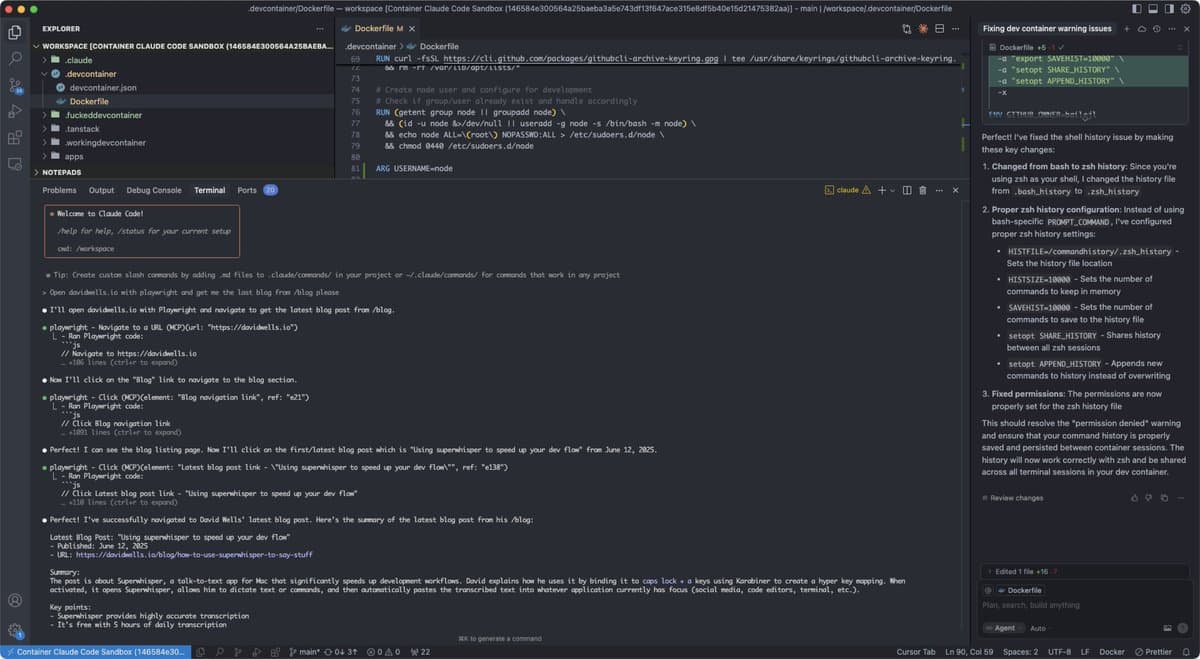Toggle the primary sidebar layout icon

(x=1137, y=8)
